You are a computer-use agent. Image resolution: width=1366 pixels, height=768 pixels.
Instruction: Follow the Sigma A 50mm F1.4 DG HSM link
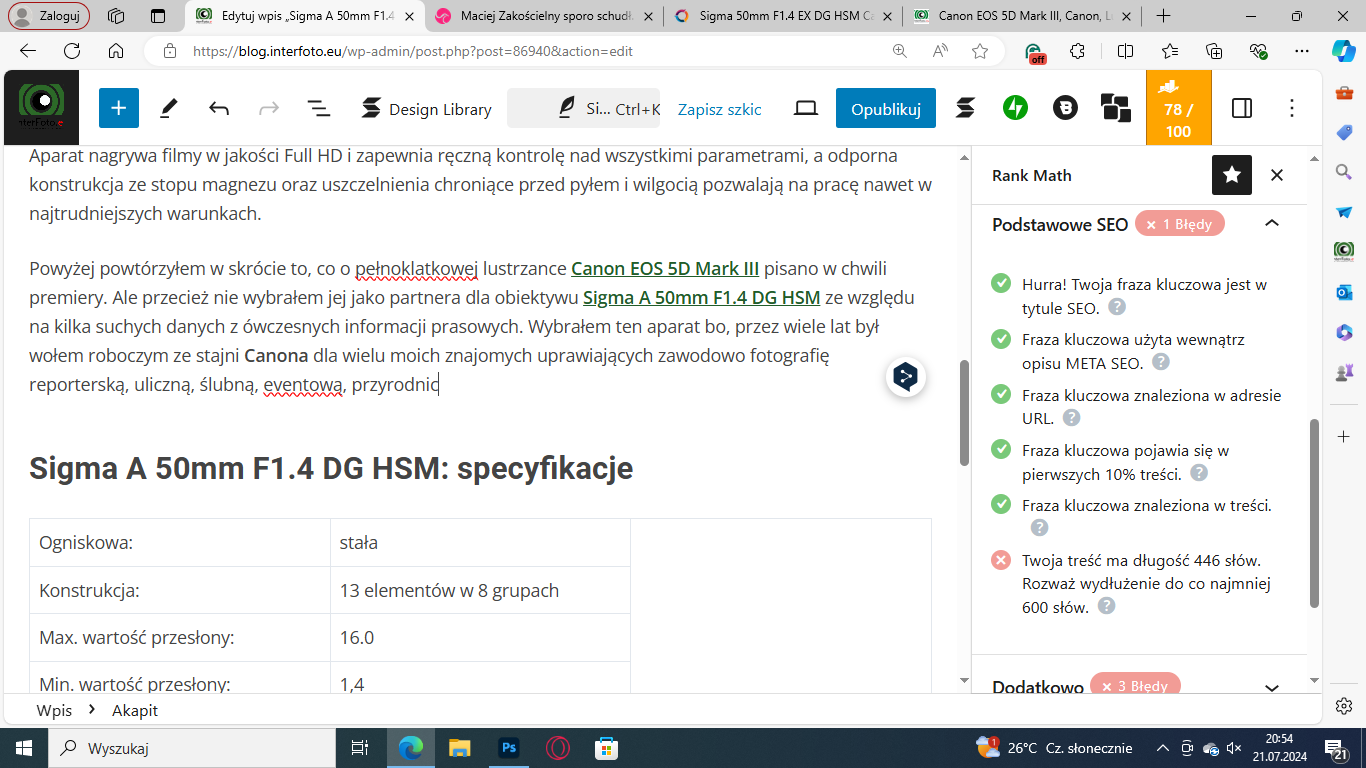click(x=701, y=297)
